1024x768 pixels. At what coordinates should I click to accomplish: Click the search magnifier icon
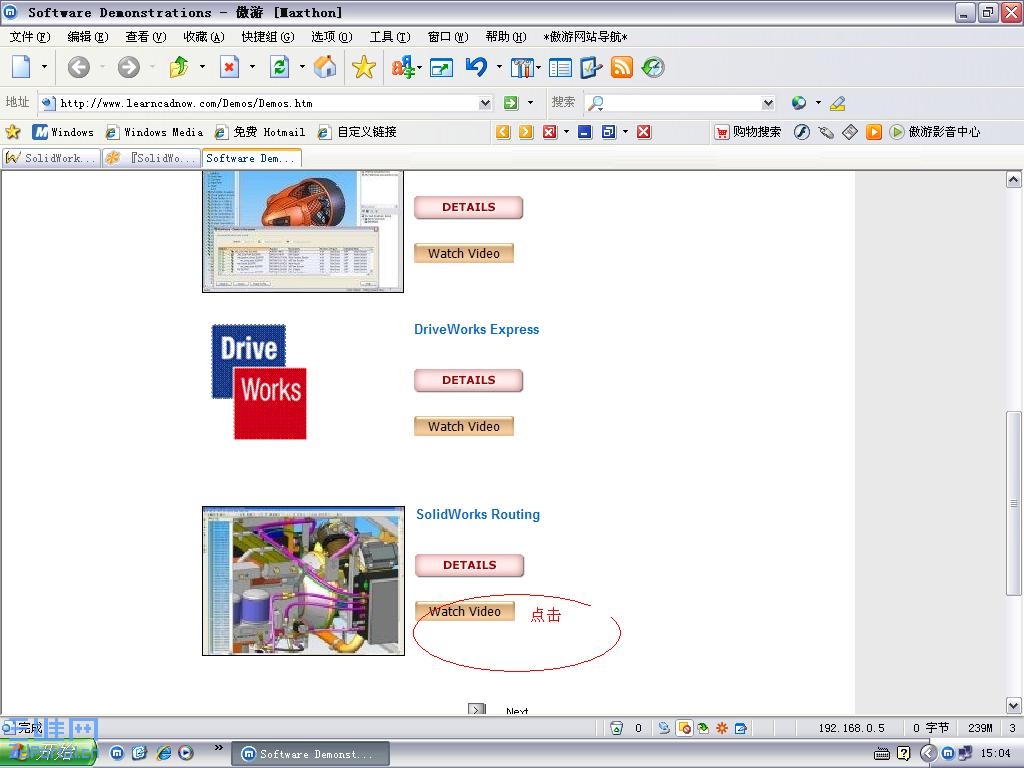coord(596,103)
